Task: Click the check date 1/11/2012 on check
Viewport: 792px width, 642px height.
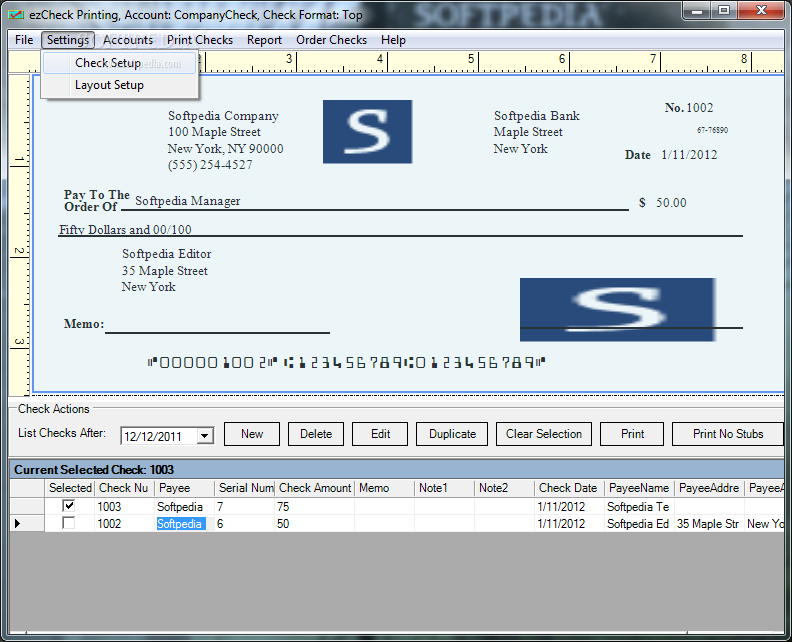Action: 689,155
